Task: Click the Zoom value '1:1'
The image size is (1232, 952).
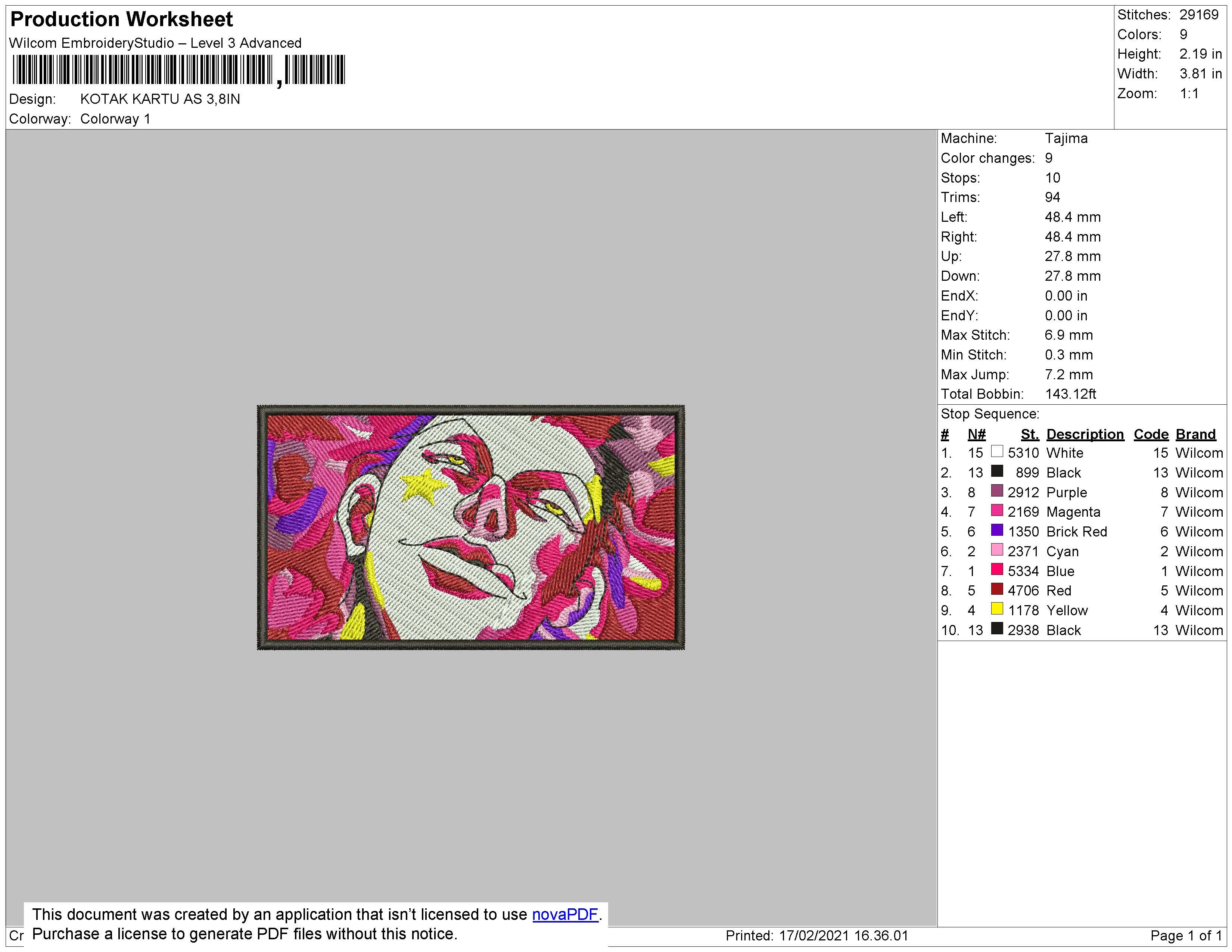Action: tap(1189, 94)
